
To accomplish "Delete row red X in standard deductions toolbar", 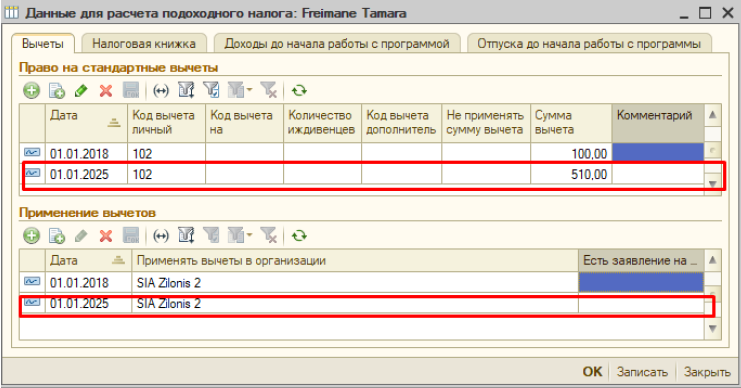I will click(106, 90).
